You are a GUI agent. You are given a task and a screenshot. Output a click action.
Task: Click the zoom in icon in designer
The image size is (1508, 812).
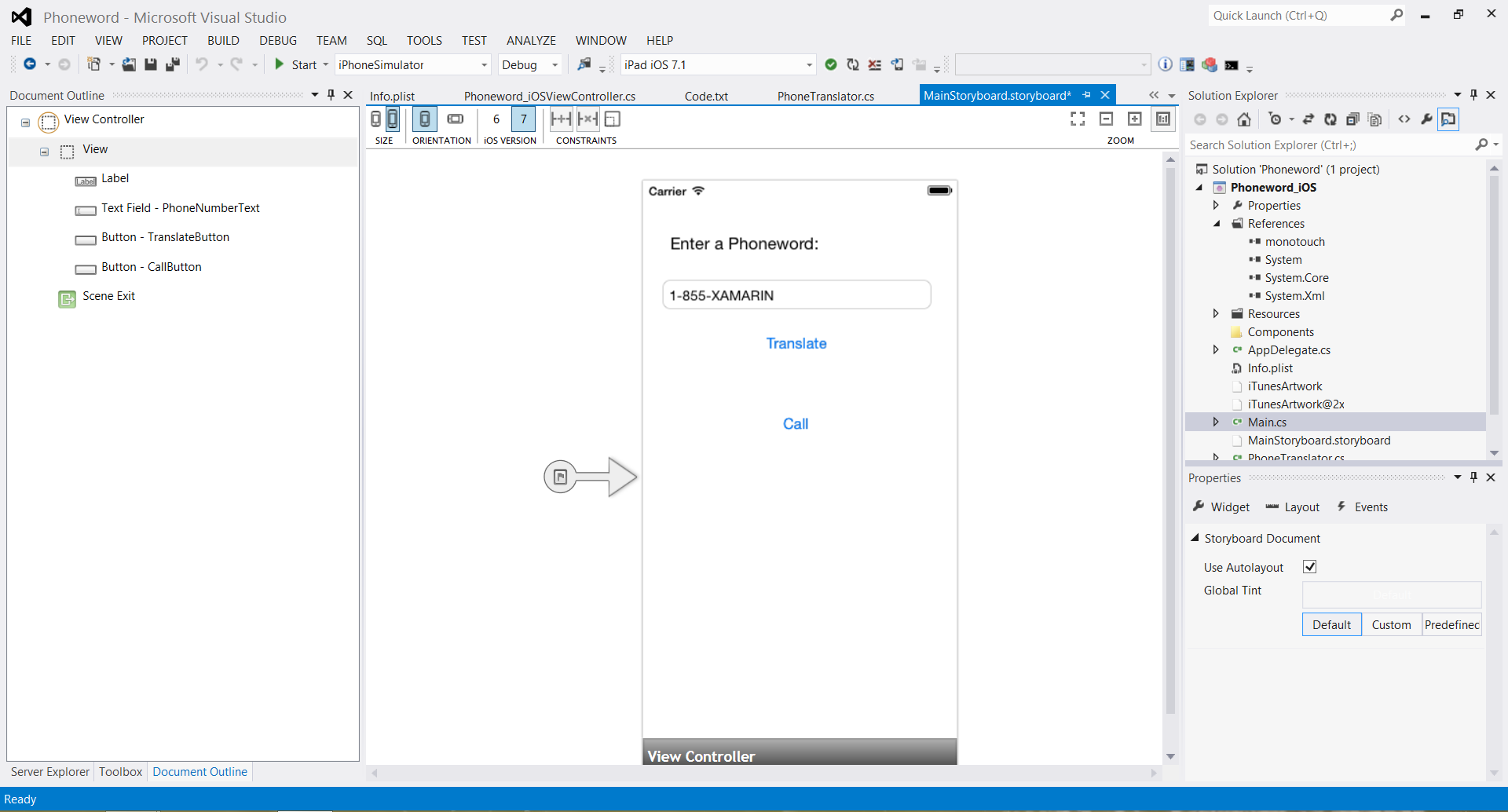click(x=1134, y=119)
